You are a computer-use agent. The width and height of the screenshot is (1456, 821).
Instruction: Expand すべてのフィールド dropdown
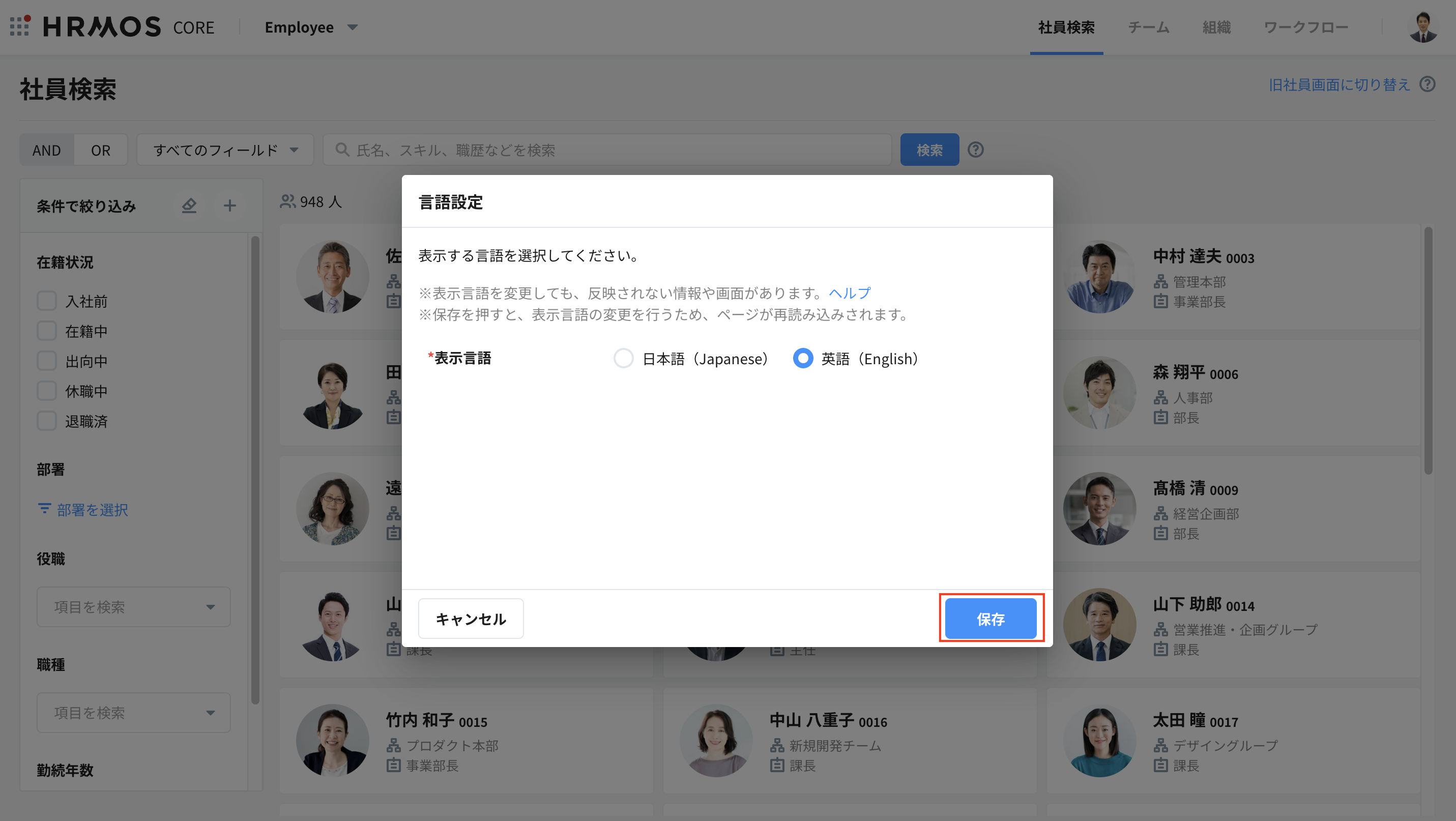coord(225,150)
